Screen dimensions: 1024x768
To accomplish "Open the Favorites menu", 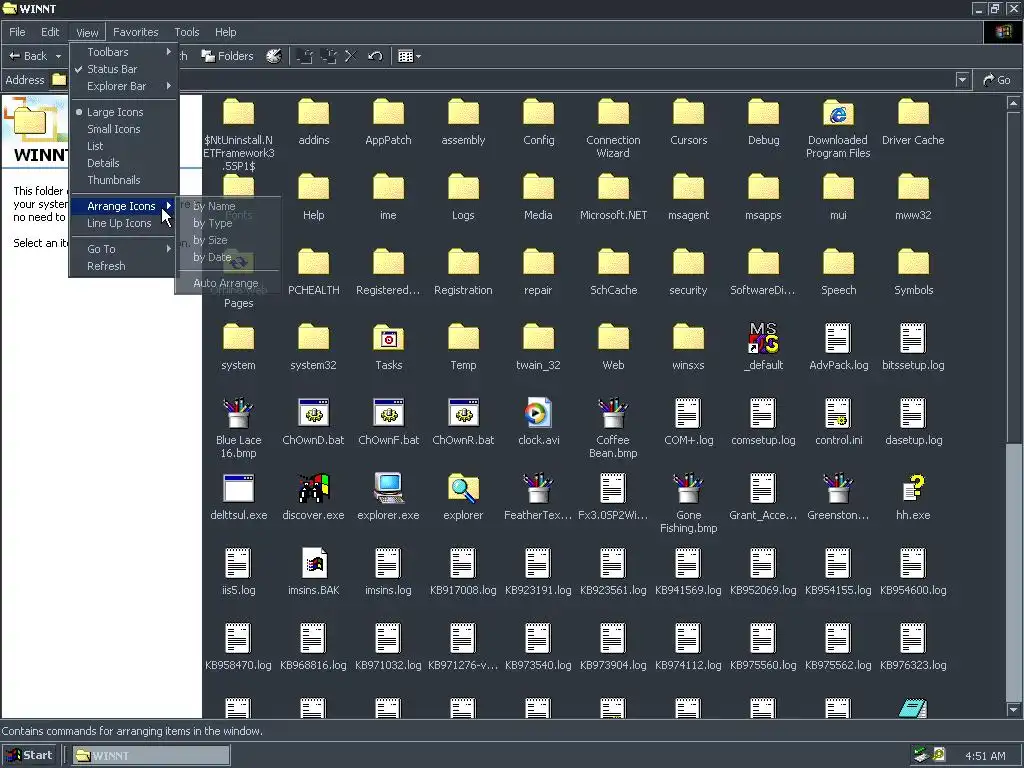I will tap(135, 32).
